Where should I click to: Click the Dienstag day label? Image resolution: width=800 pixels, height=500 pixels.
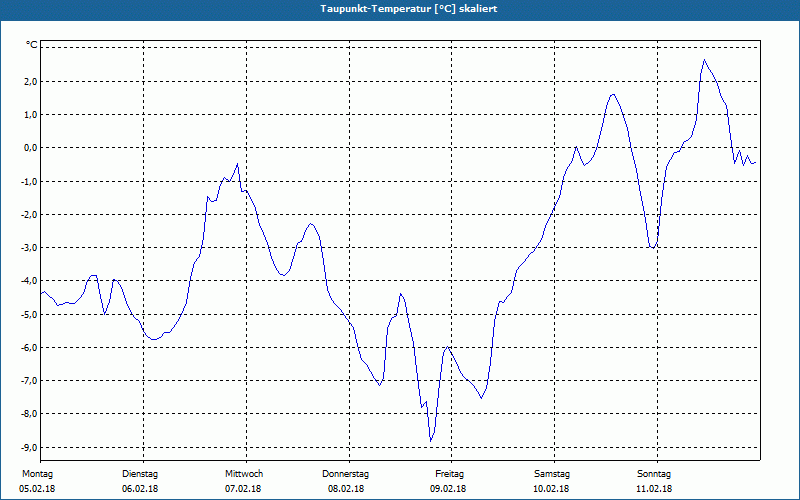140,474
